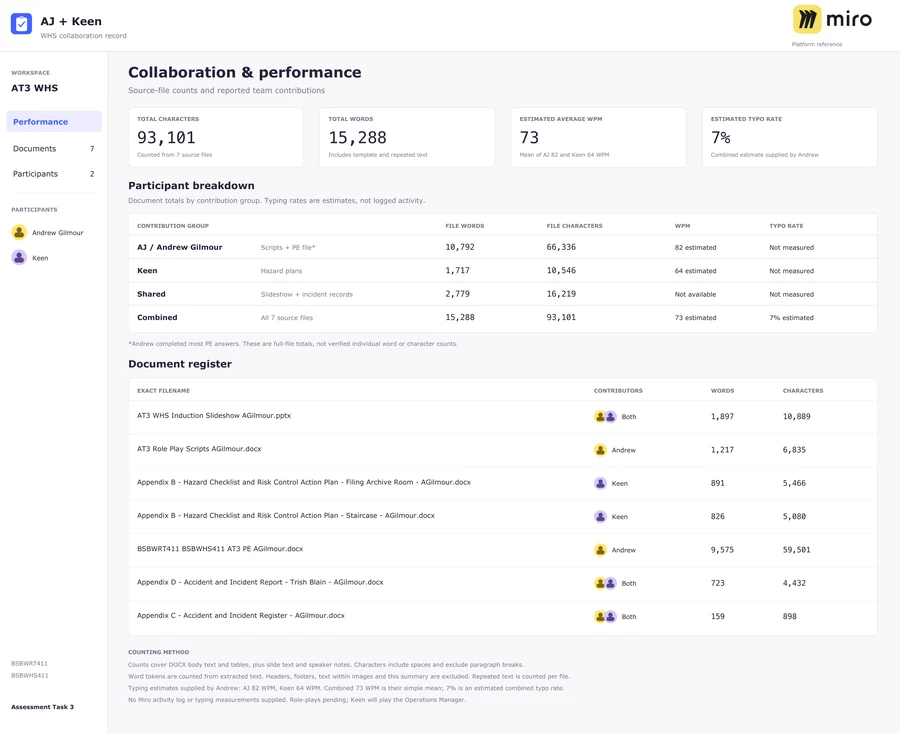Viewport: 900px width, 734px height.
Task: Open BSBWRT411 BSBWHS411 AT3 PE AGilmour.docx
Action: pyautogui.click(x=220, y=549)
